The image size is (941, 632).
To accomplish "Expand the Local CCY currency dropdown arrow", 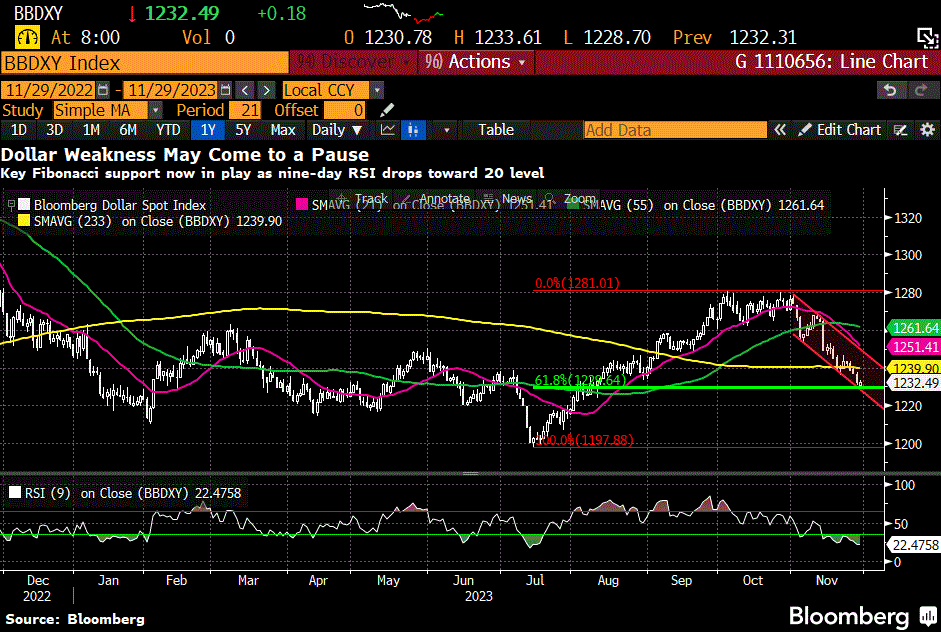I will click(377, 90).
